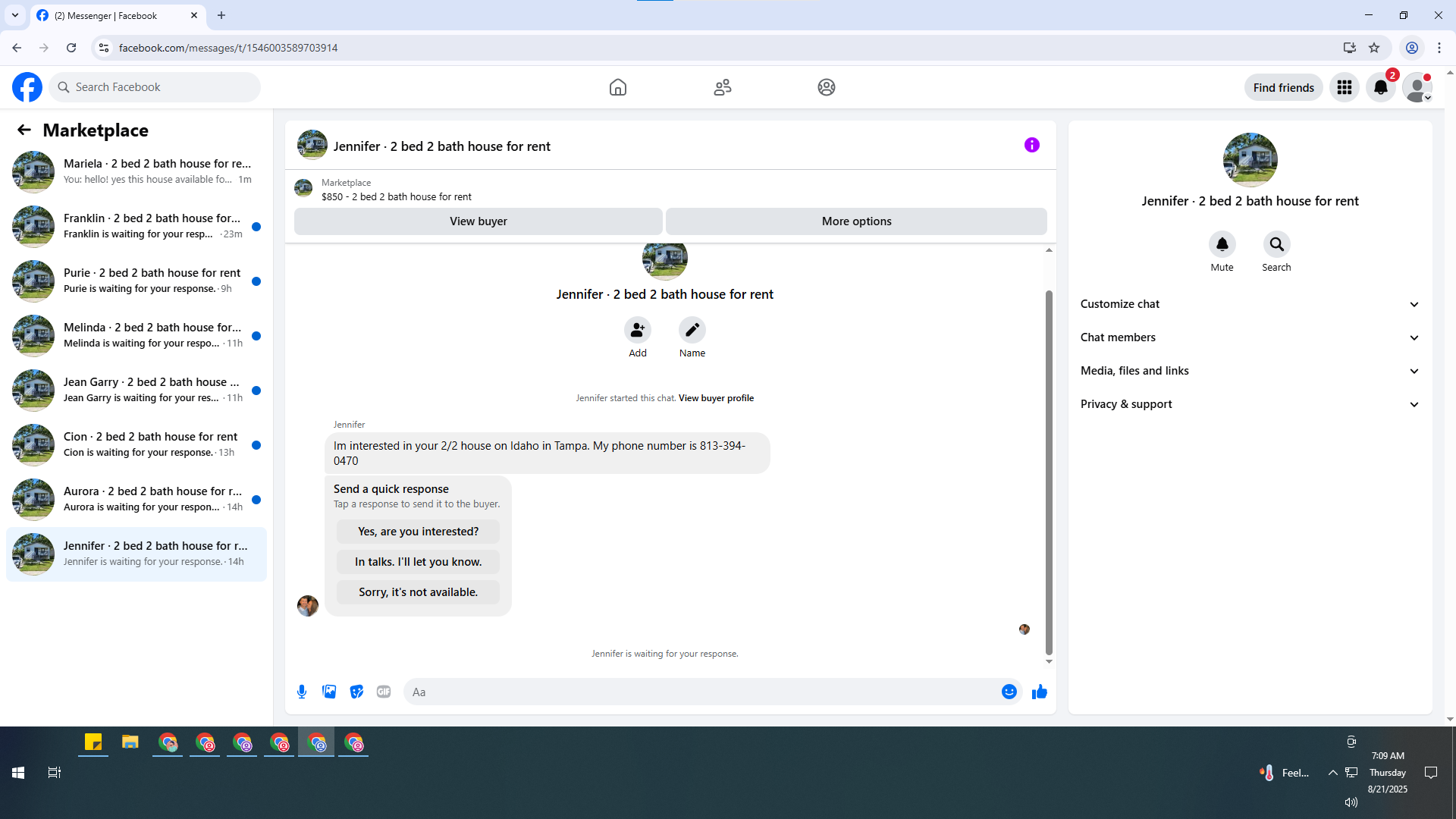Open the notifications bell
The height and width of the screenshot is (819, 1456).
pos(1380,87)
